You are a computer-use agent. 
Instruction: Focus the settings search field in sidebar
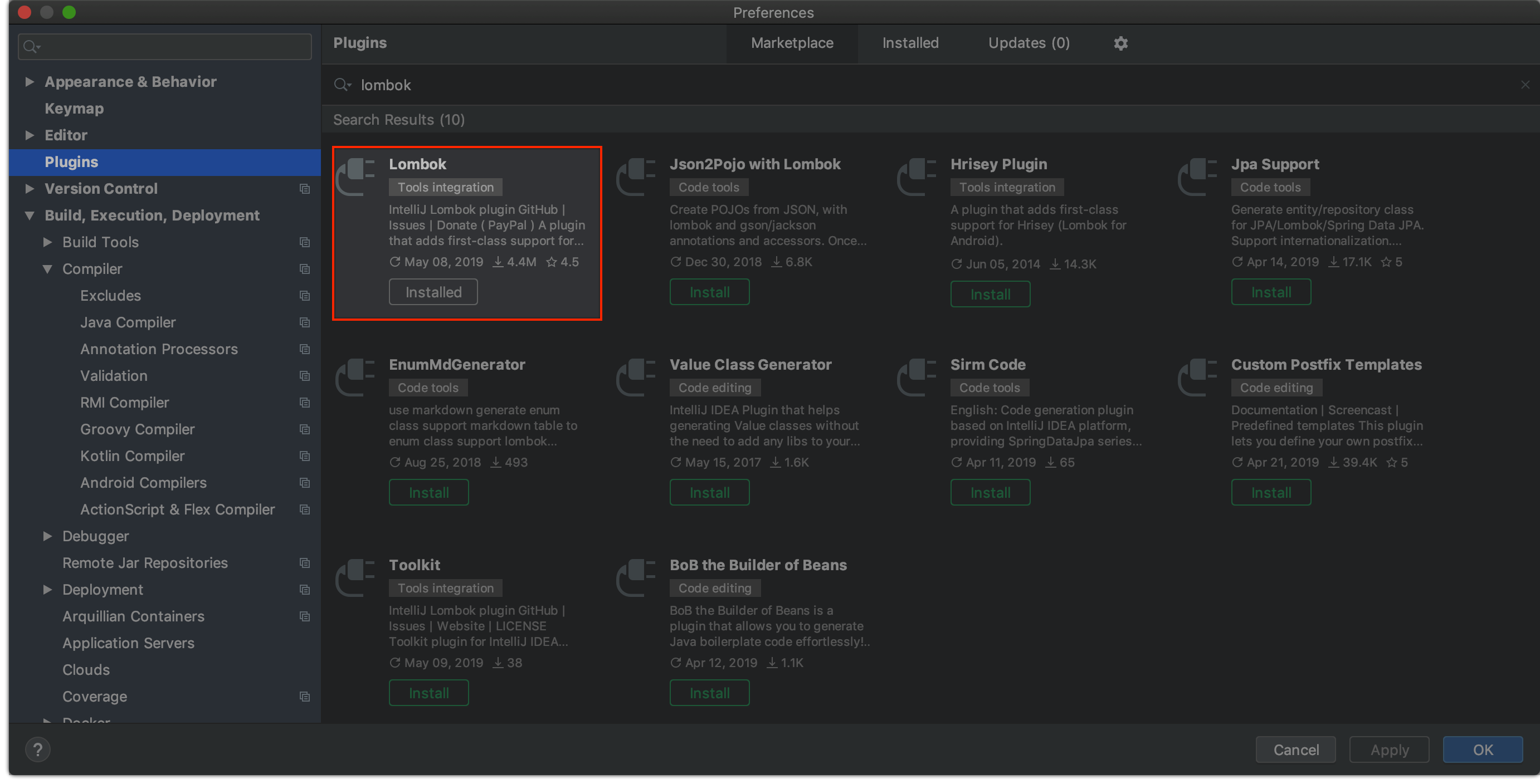[165, 47]
